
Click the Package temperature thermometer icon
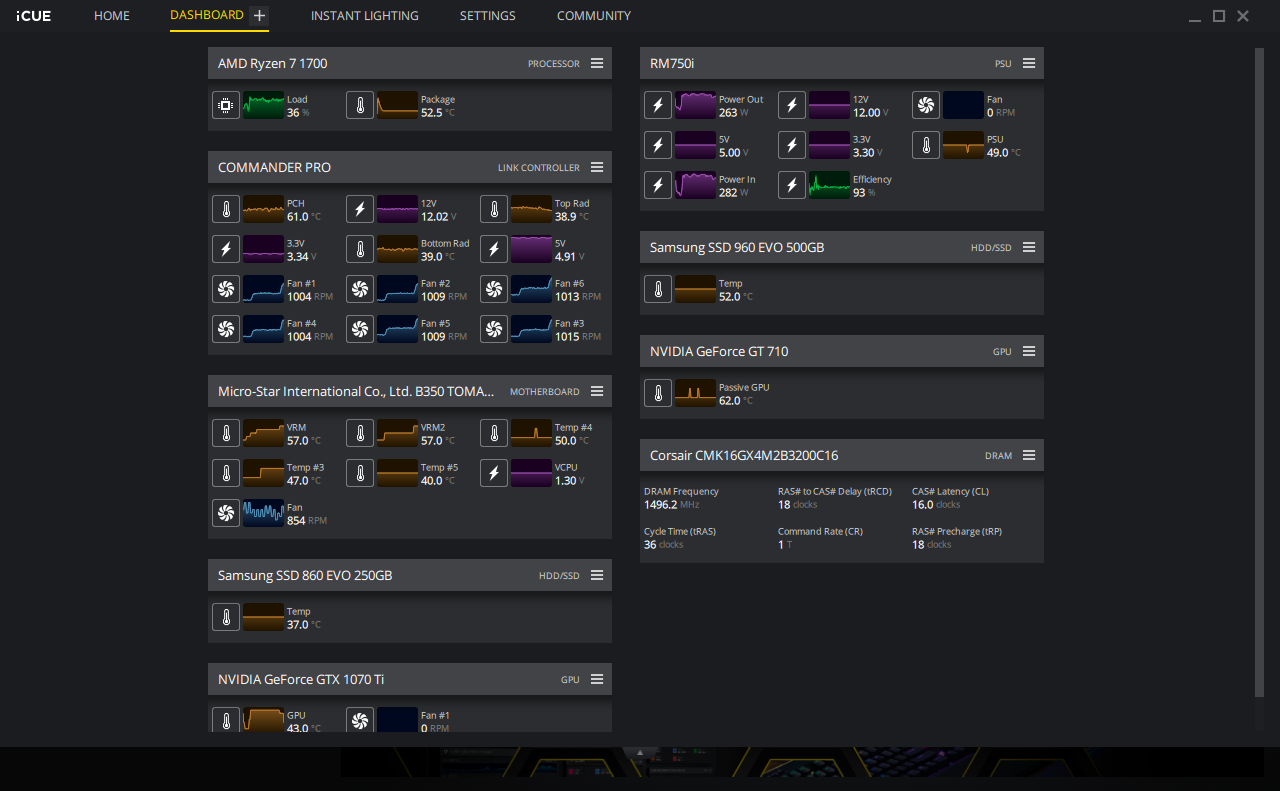coord(360,105)
